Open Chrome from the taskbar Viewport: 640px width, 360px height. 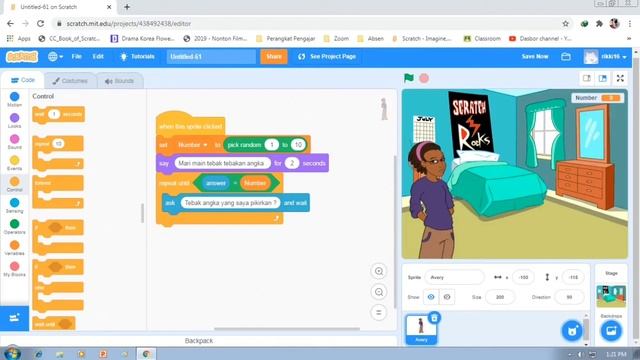click(x=146, y=354)
